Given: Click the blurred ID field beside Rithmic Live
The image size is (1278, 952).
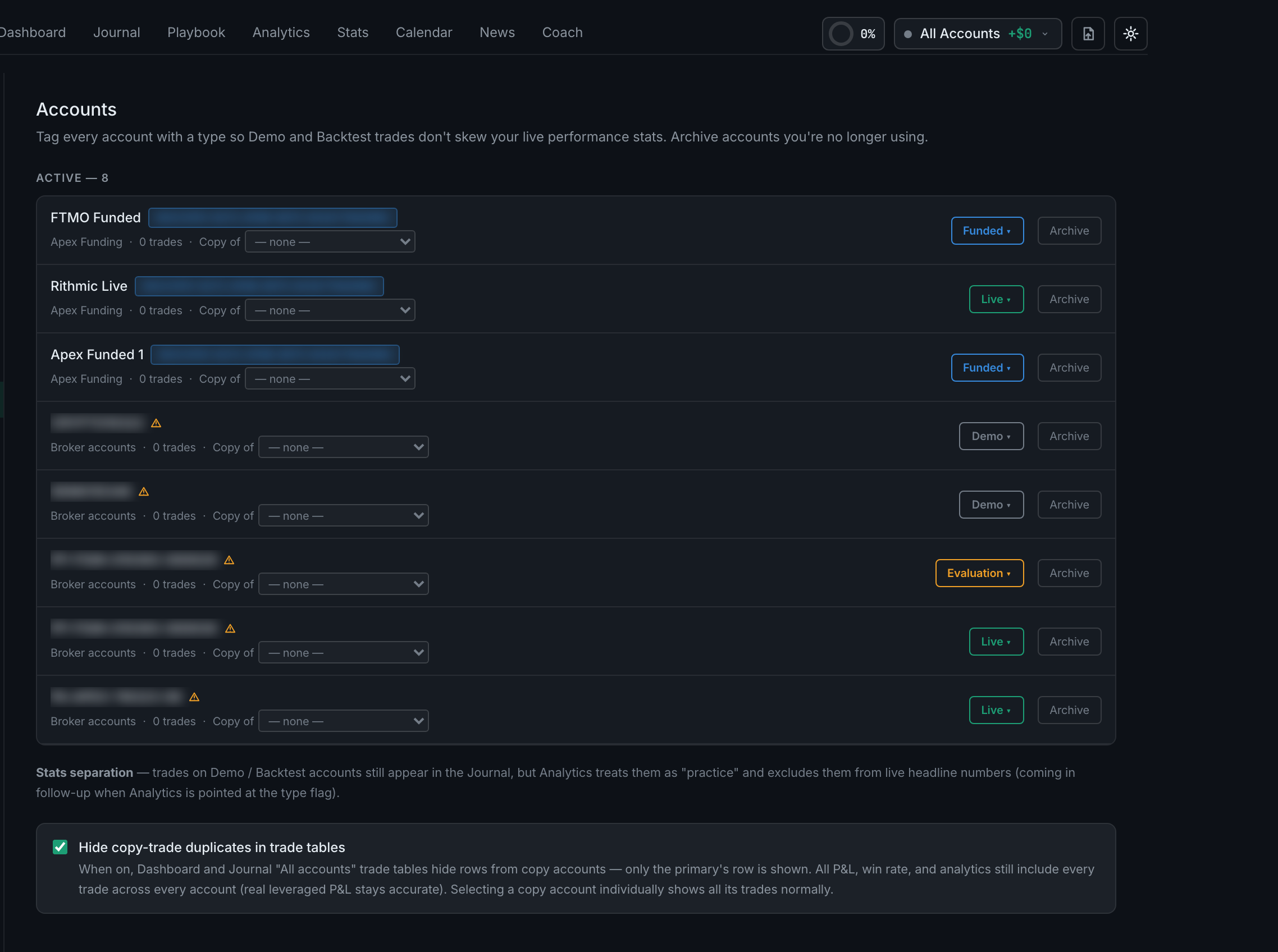Looking at the screenshot, I should click(x=259, y=286).
